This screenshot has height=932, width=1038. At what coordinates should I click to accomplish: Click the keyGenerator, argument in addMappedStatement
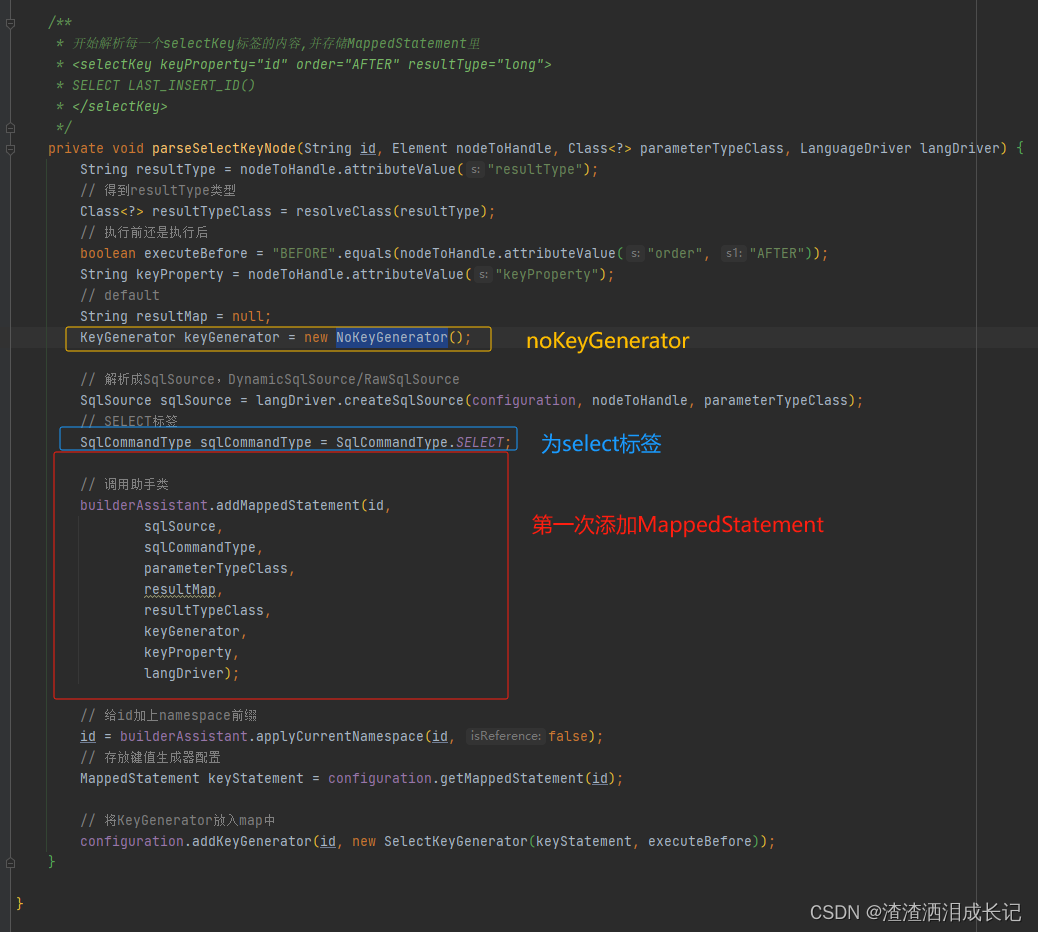click(x=195, y=631)
